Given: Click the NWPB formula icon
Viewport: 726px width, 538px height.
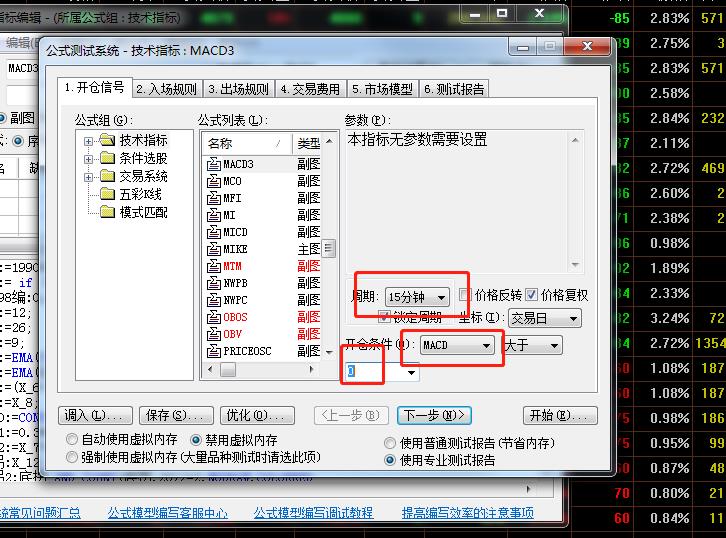Looking at the screenshot, I should [x=213, y=283].
